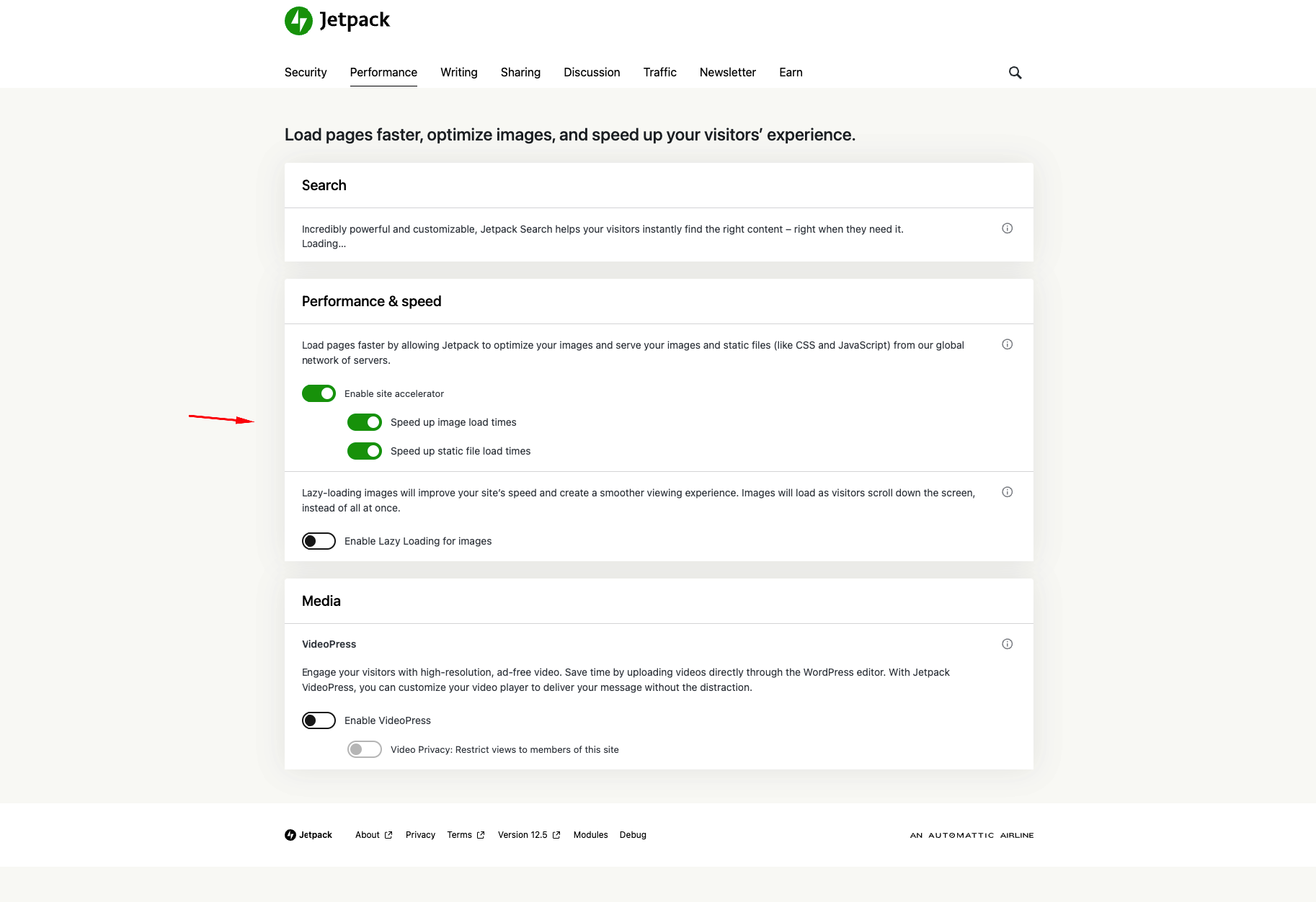Image resolution: width=1316 pixels, height=902 pixels.
Task: Open the search magnifier icon
Action: click(1015, 72)
